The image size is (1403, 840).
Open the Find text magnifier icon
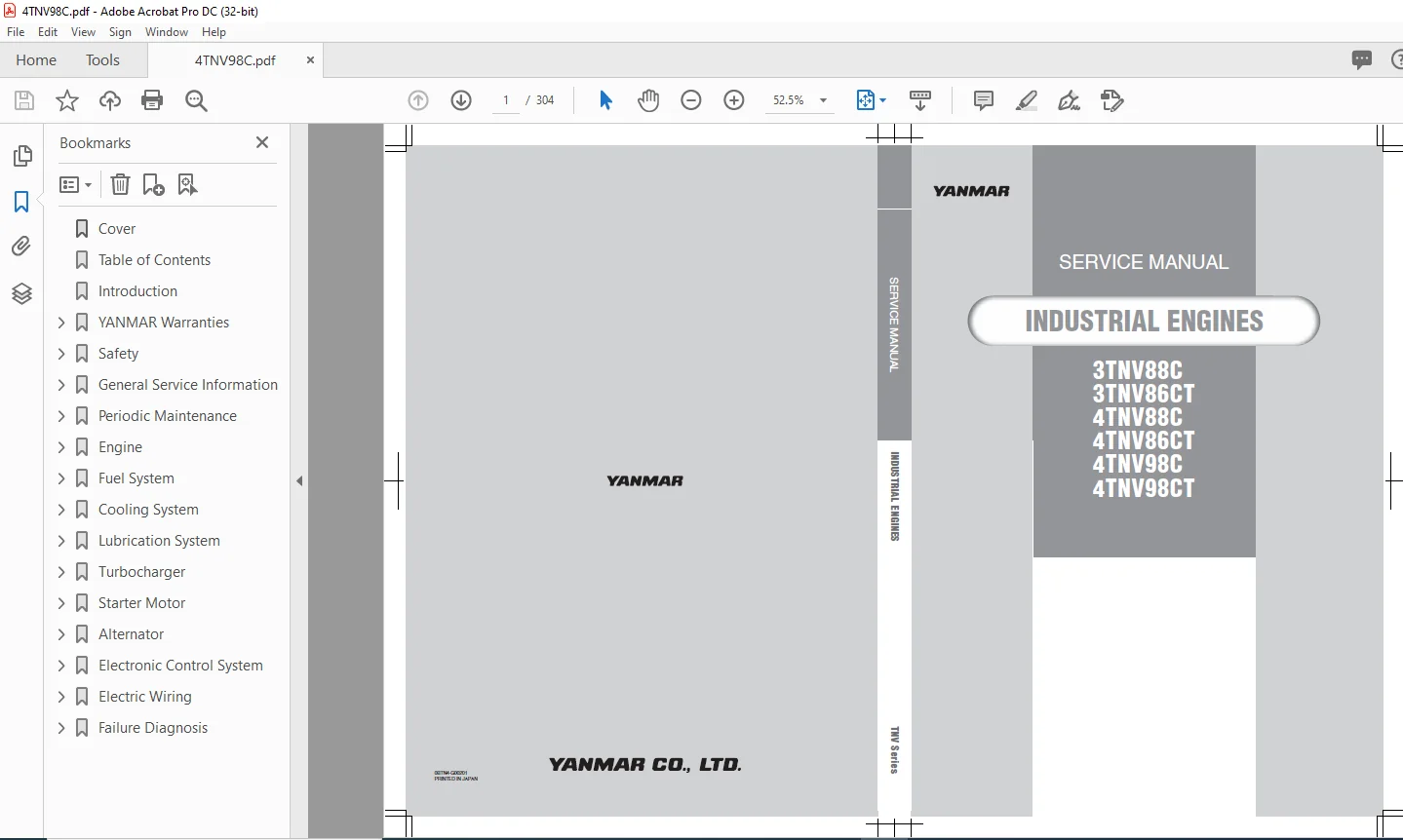(196, 100)
